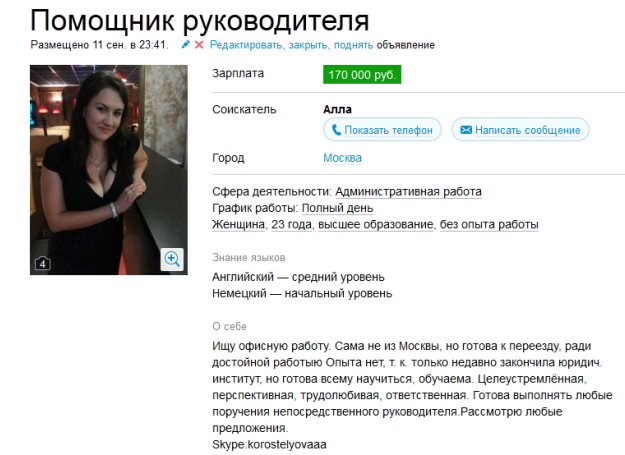Click the поднять link
This screenshot has width=625, height=455.
click(353, 45)
